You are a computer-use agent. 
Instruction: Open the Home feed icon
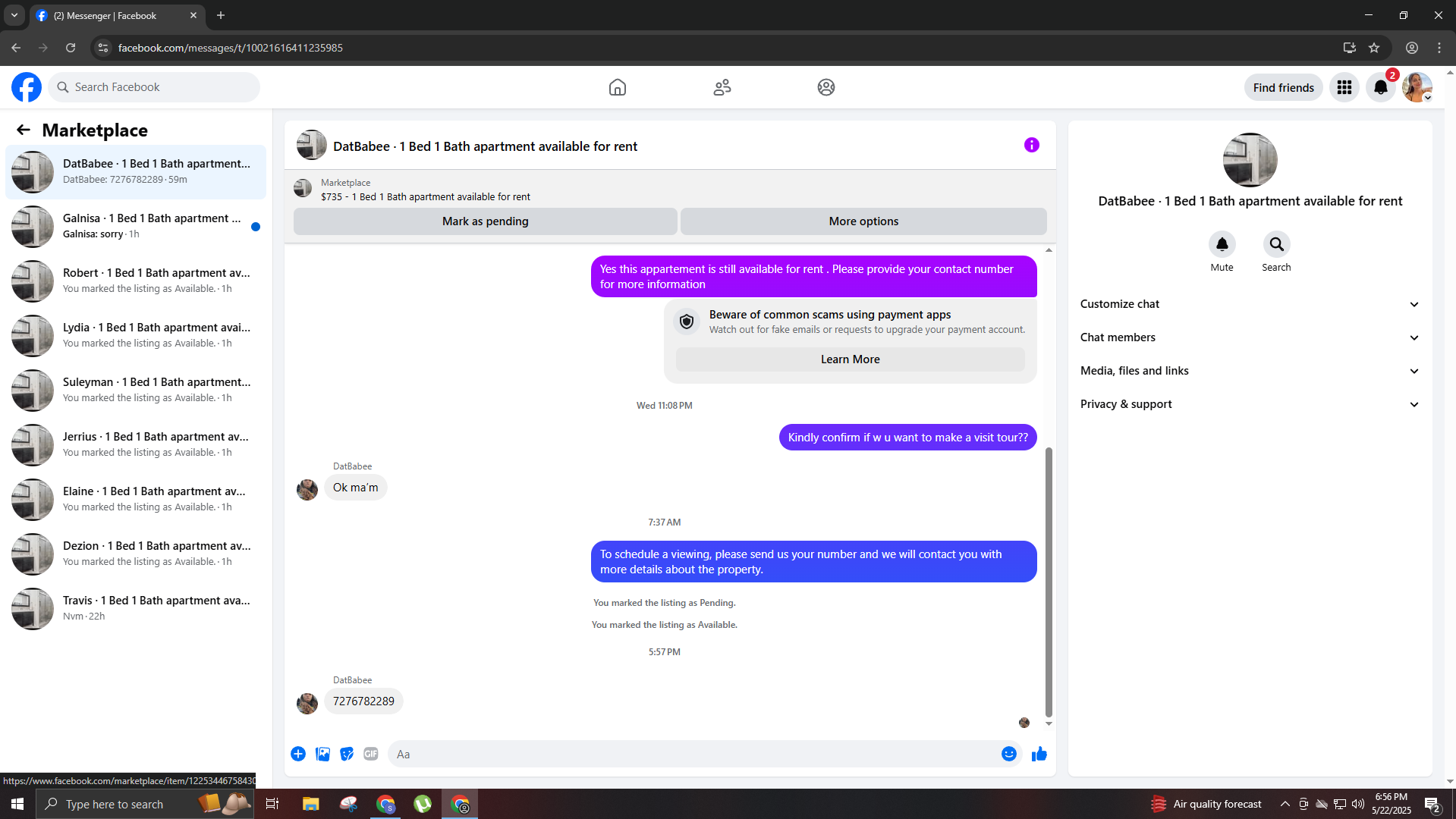(618, 87)
